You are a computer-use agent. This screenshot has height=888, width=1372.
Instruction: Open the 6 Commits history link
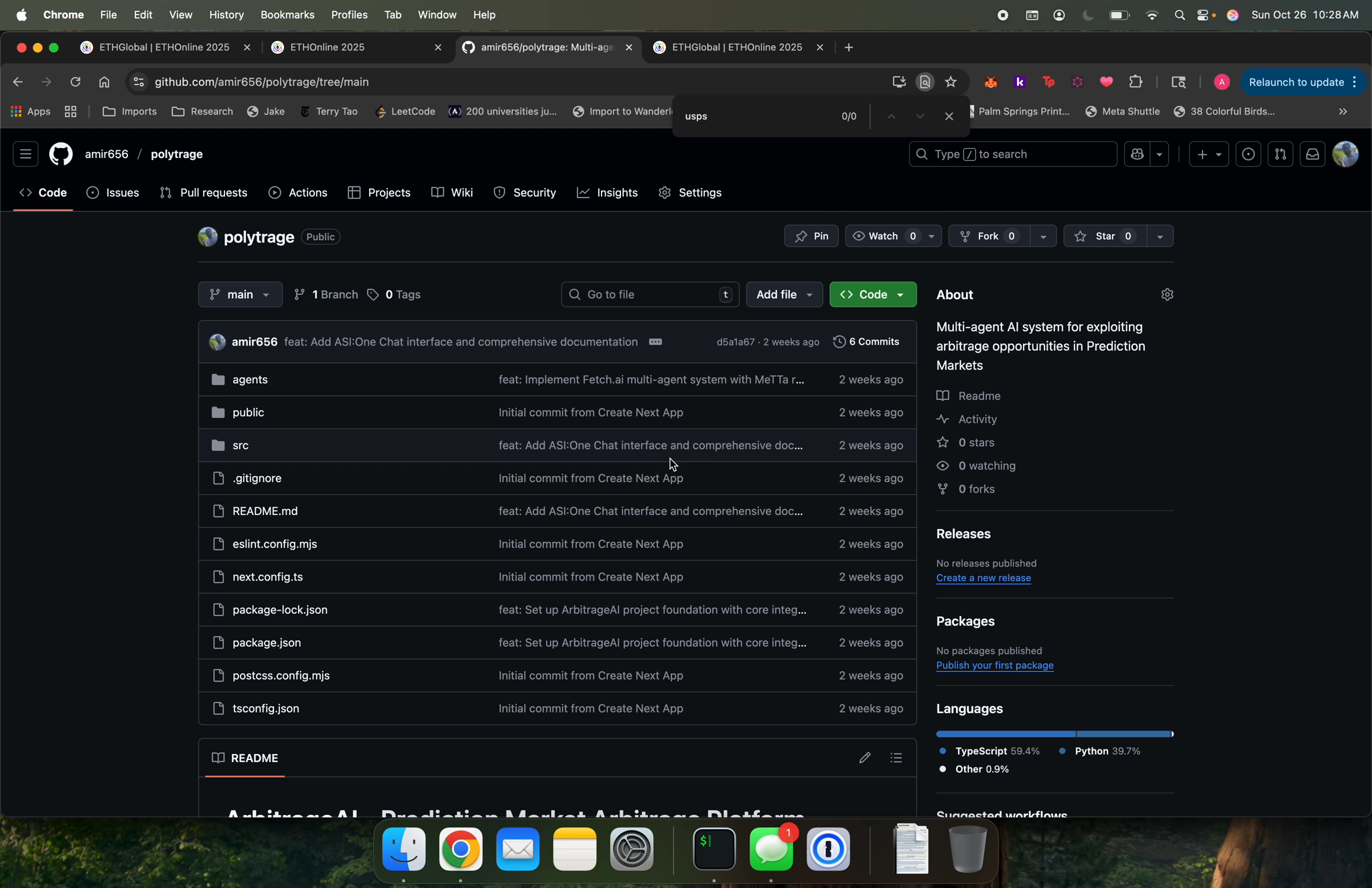[866, 342]
